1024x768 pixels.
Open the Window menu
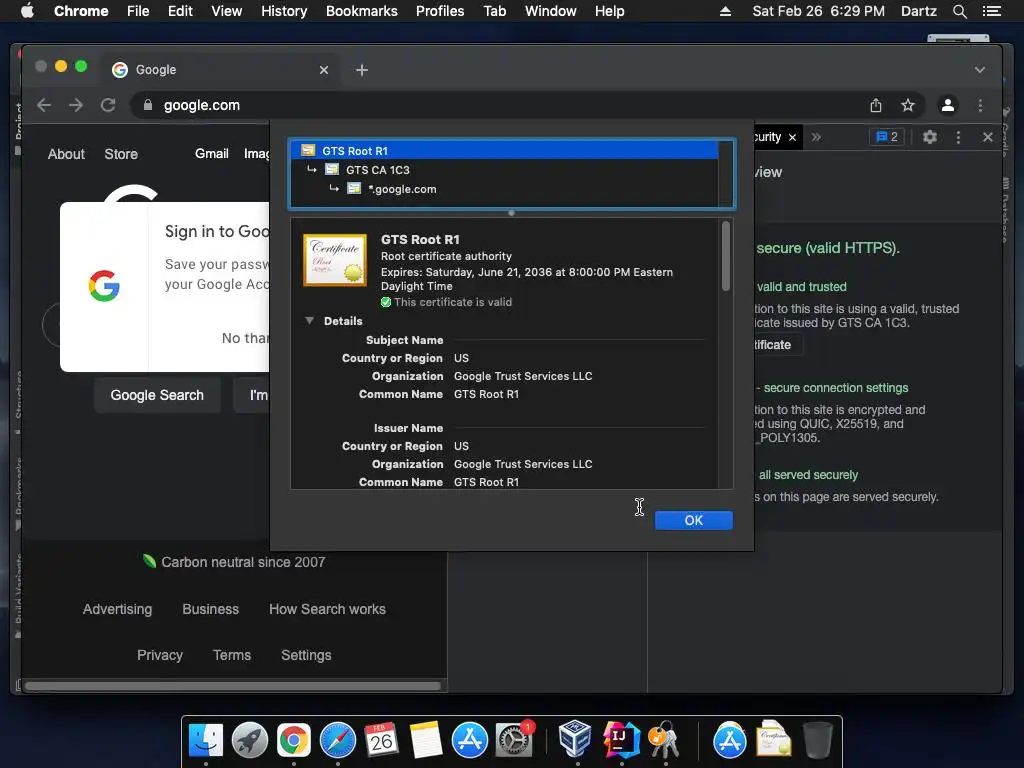(551, 11)
